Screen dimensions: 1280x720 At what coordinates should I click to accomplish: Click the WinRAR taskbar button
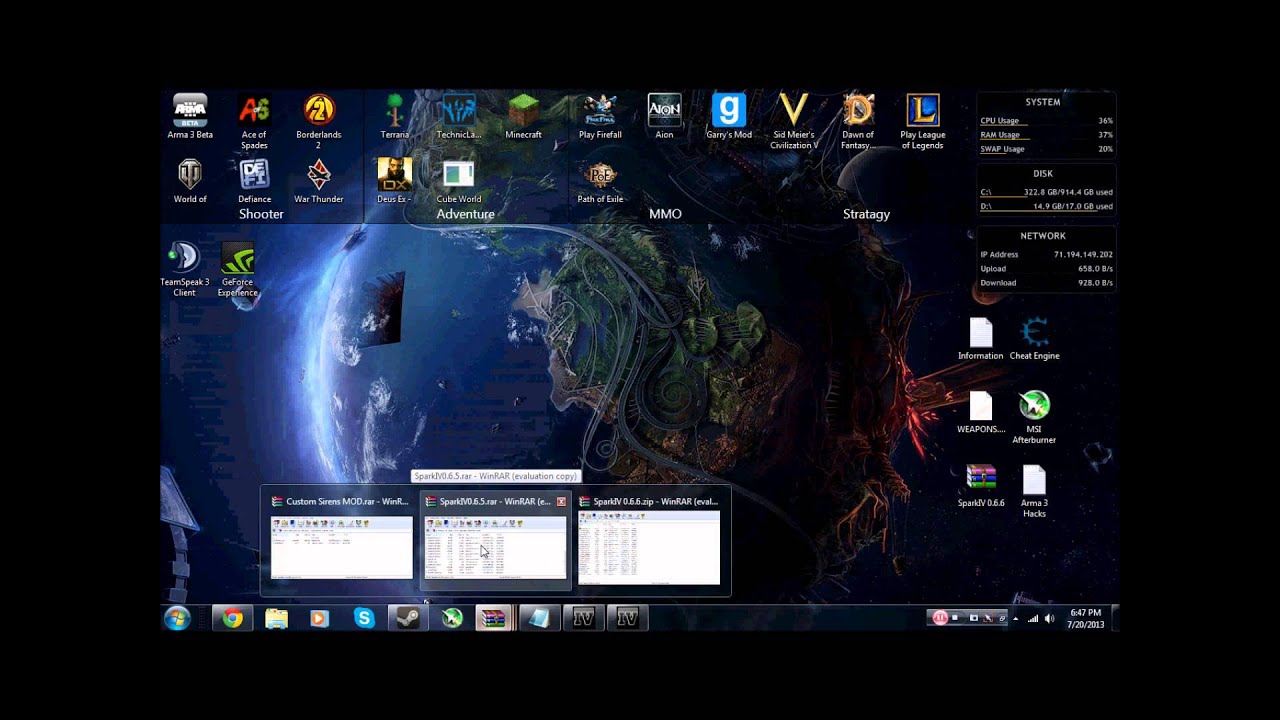(494, 619)
